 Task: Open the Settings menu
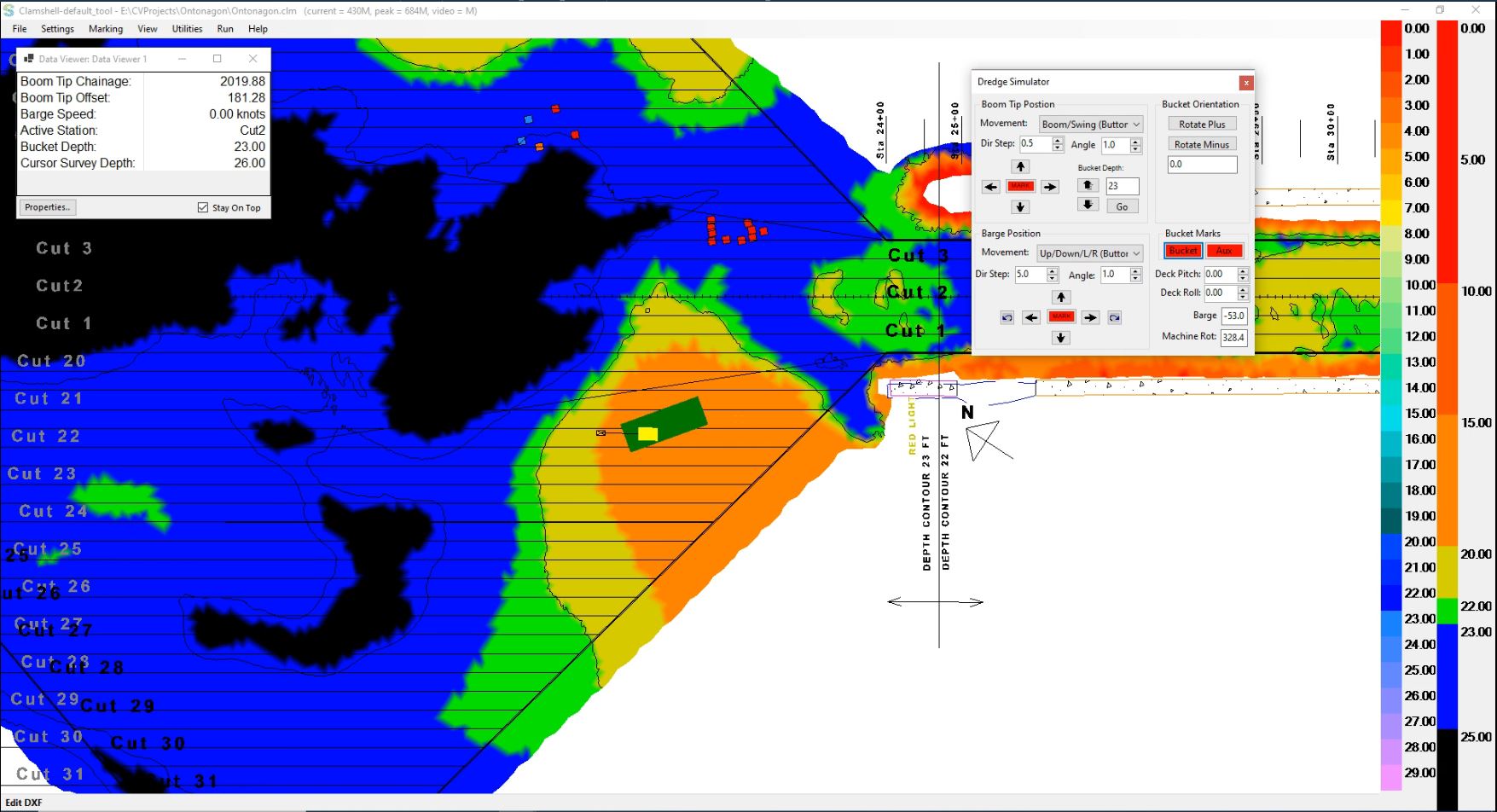coord(57,29)
